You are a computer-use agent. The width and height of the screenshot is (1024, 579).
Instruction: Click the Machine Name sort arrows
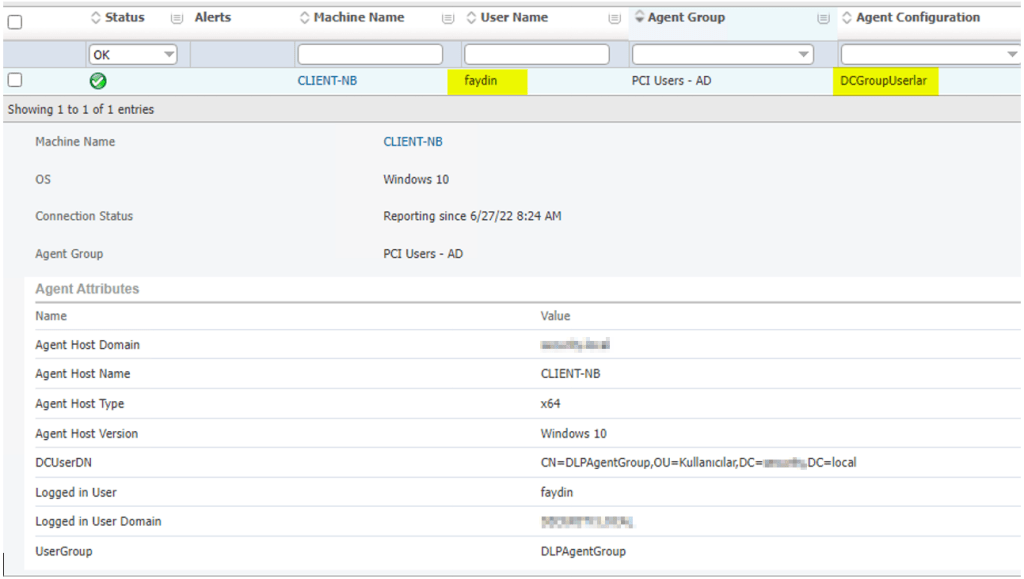[305, 18]
